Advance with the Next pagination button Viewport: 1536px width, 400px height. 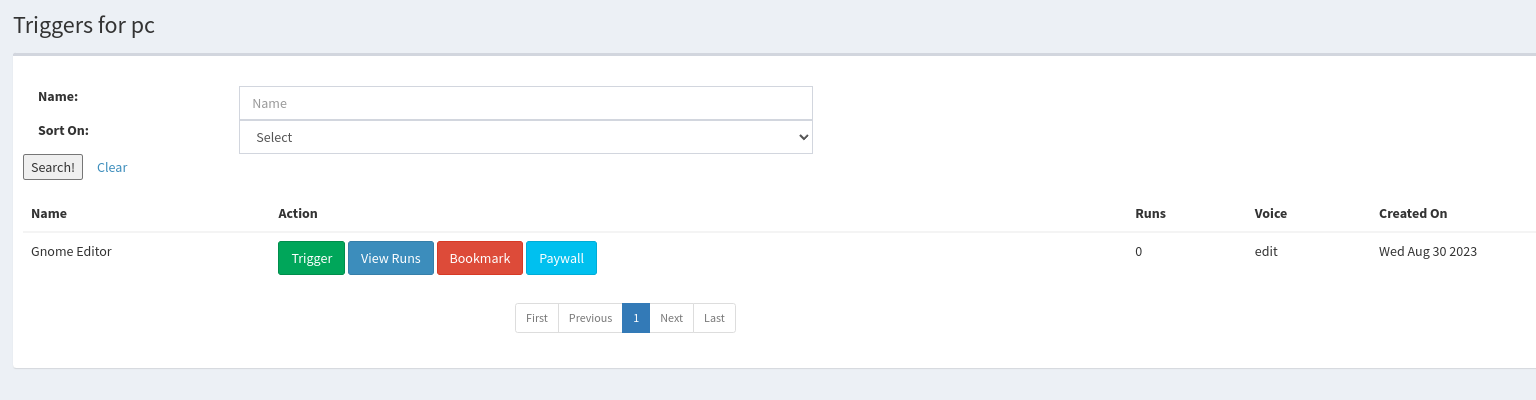pos(671,318)
